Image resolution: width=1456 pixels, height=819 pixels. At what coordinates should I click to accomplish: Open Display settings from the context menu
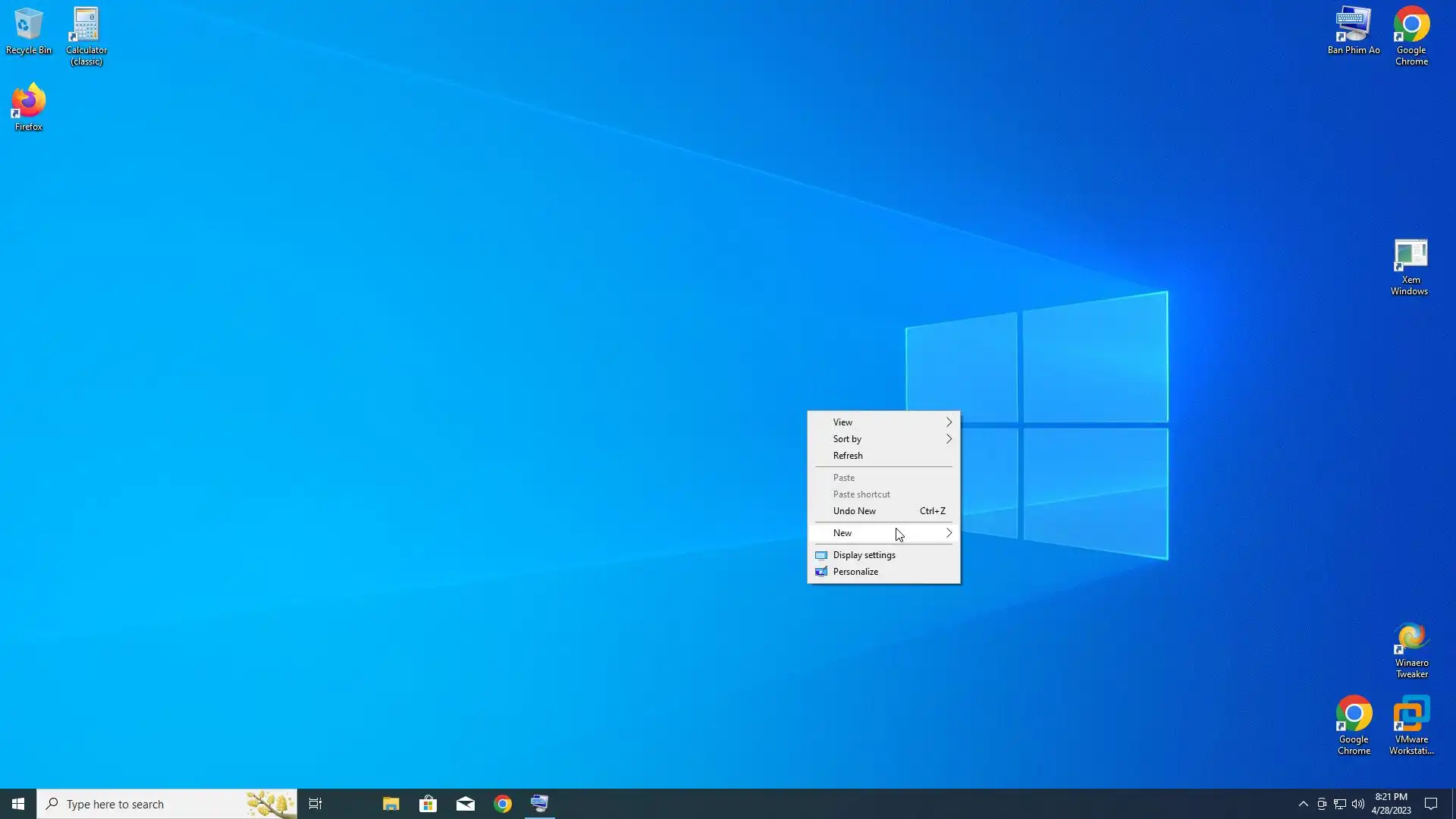pyautogui.click(x=864, y=555)
